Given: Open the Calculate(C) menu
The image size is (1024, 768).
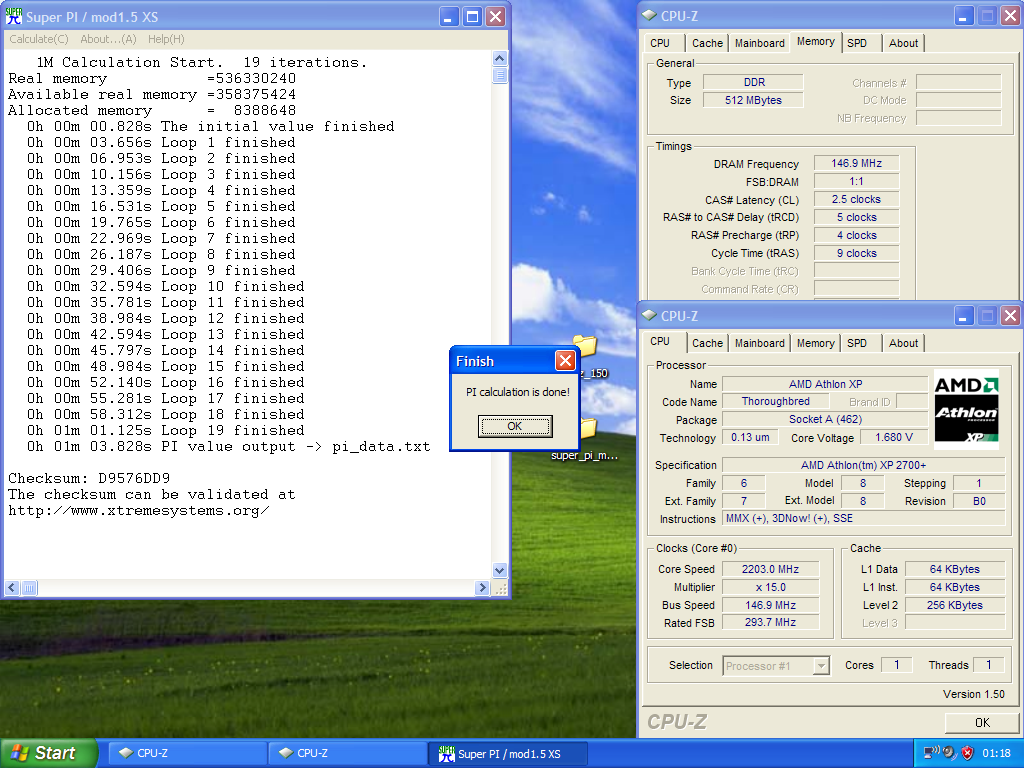Looking at the screenshot, I should (39, 39).
